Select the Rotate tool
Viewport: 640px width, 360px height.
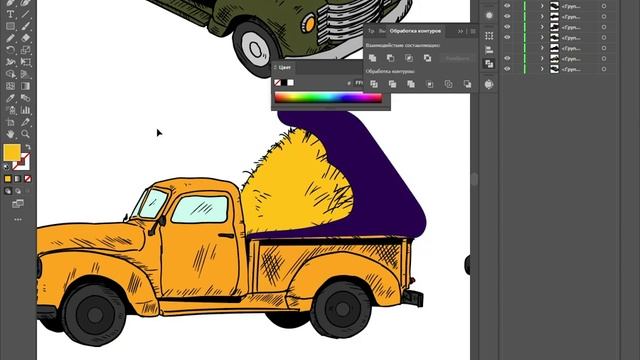11,50
